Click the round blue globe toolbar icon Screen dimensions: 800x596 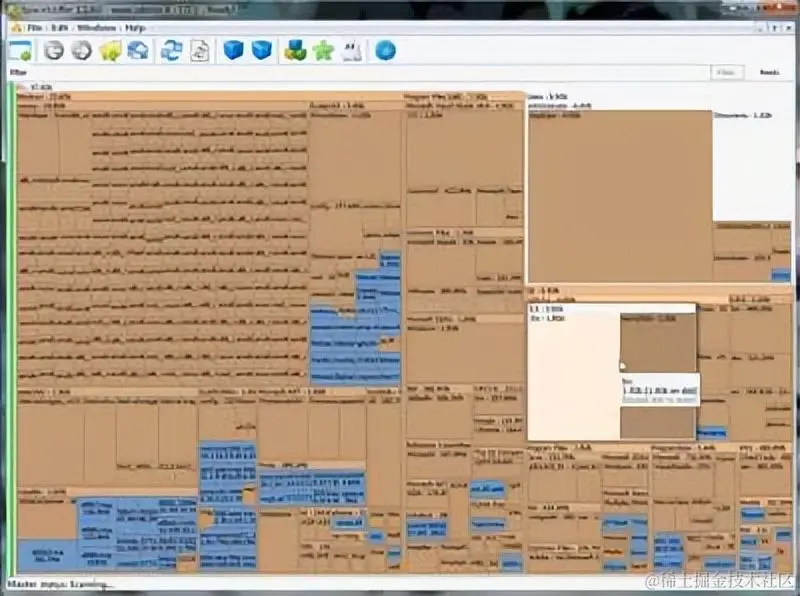[x=386, y=51]
